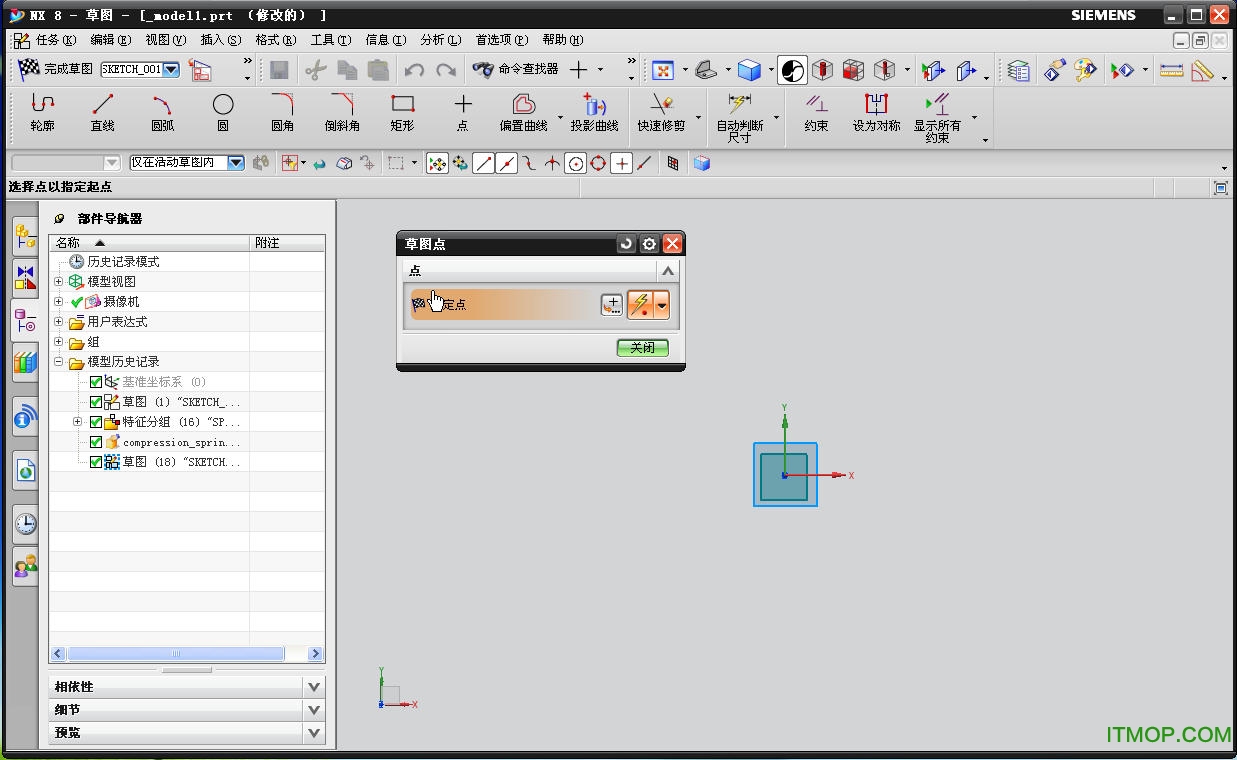Click the 快速修剪 quick trim tool
The height and width of the screenshot is (760, 1237).
click(661, 112)
